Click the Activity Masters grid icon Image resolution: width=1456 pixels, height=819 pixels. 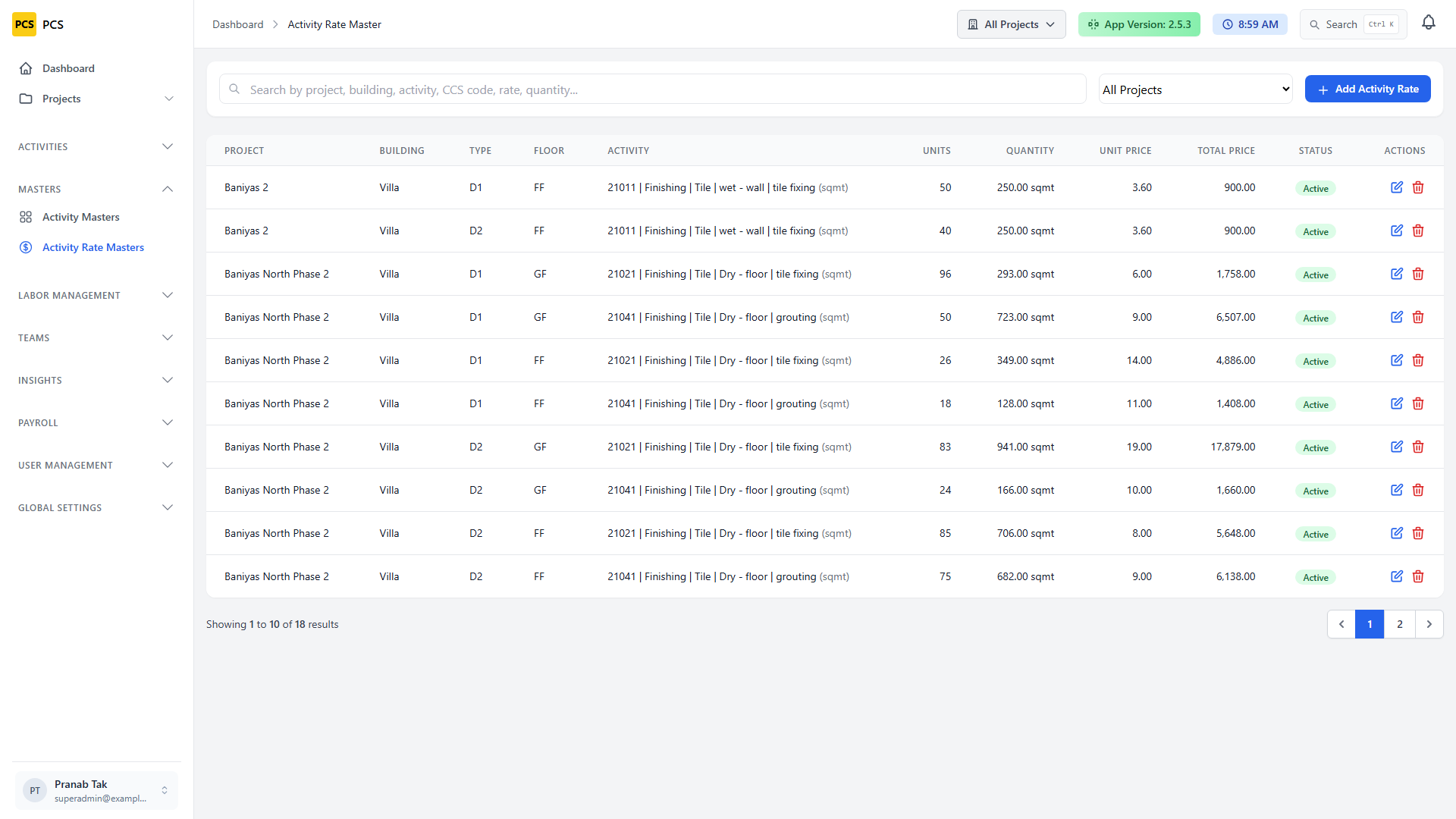click(26, 217)
